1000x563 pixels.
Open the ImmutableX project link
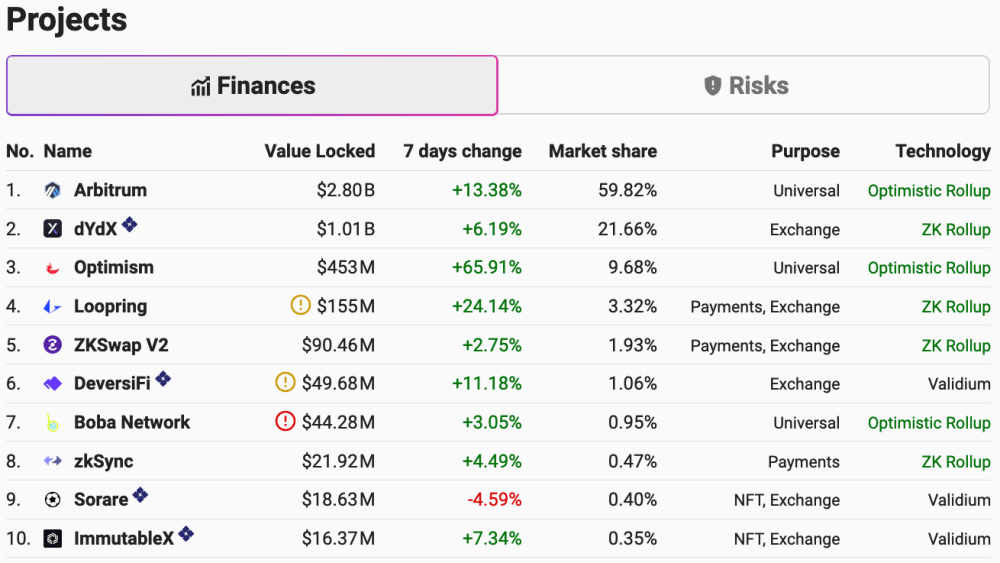(x=124, y=539)
